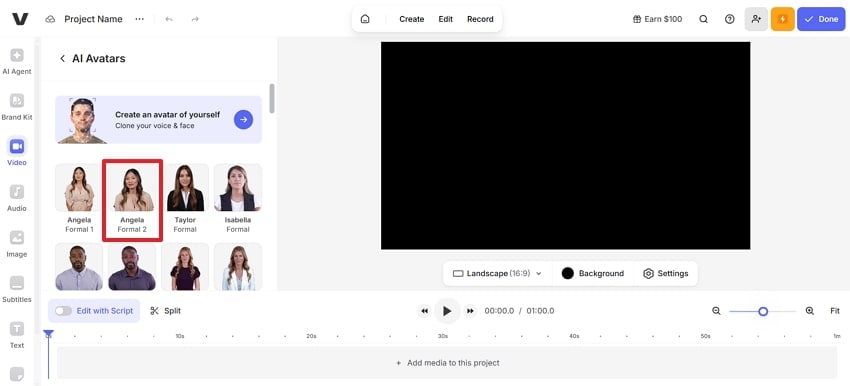Click the black video preview canvas
The width and height of the screenshot is (850, 386).
coord(565,145)
